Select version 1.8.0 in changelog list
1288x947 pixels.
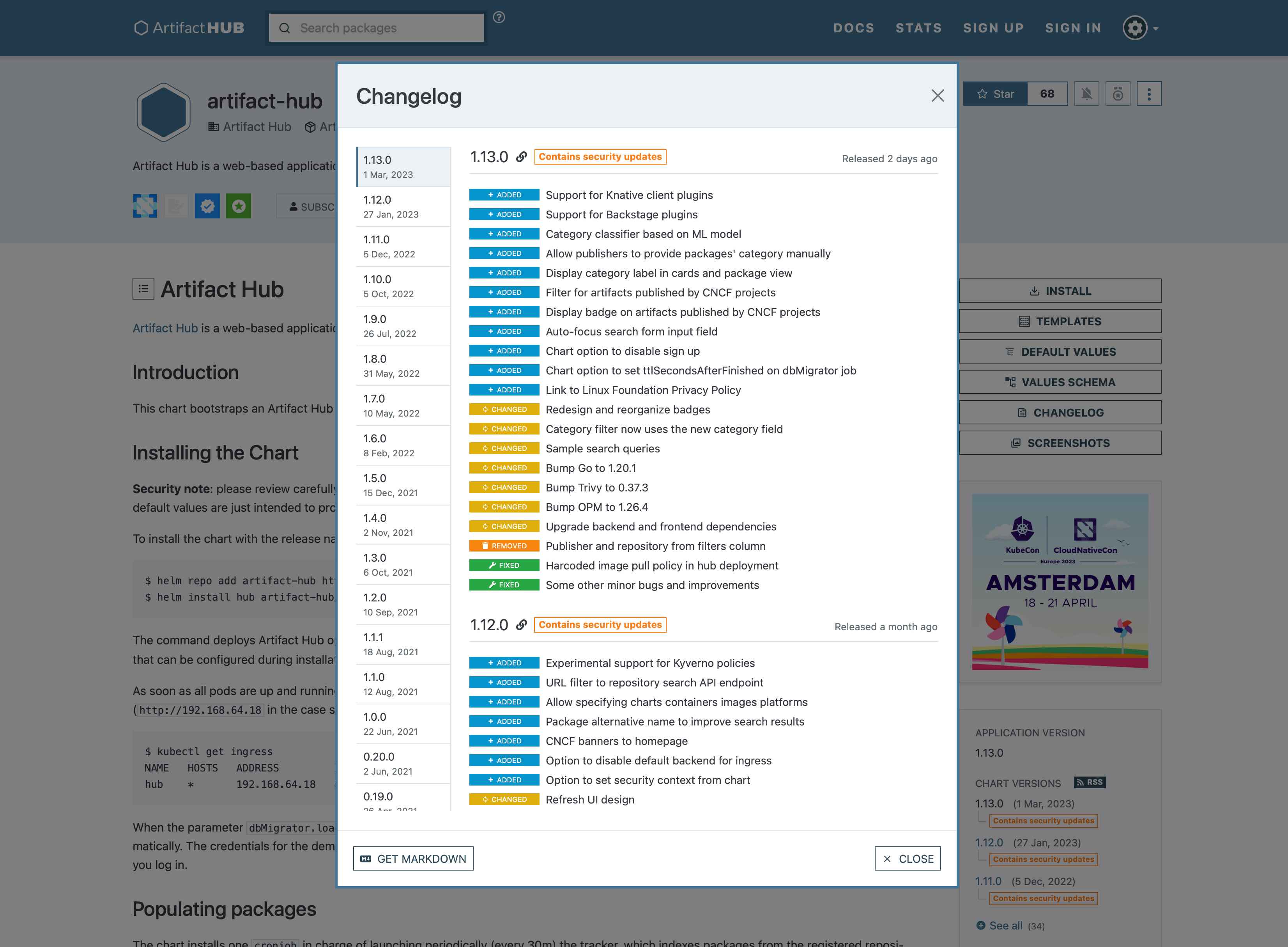(402, 366)
